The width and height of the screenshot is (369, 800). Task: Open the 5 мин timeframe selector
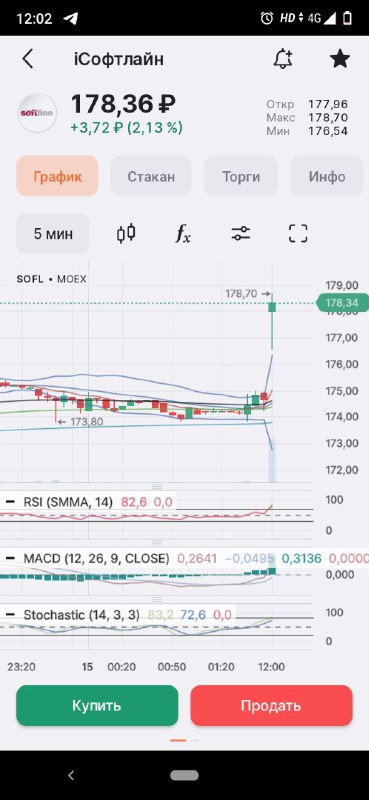(x=53, y=234)
